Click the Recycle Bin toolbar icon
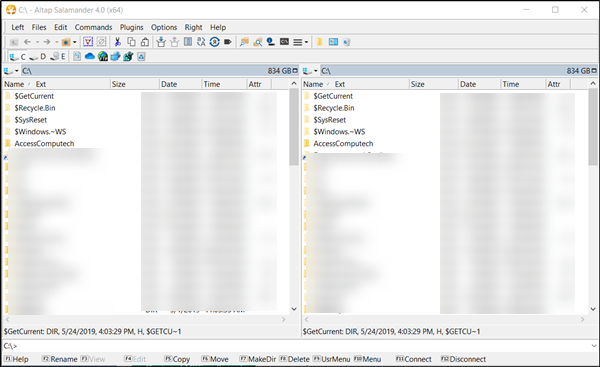This screenshot has height=367, width=600. point(347,42)
